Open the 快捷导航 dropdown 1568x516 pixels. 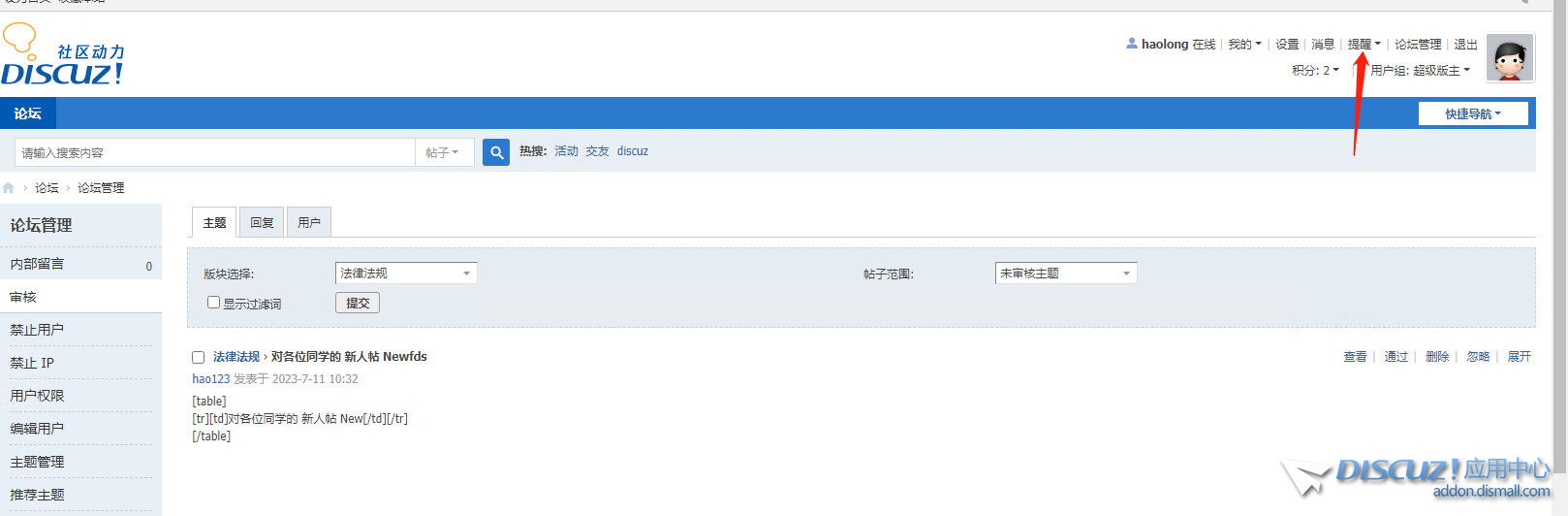[x=1472, y=113]
